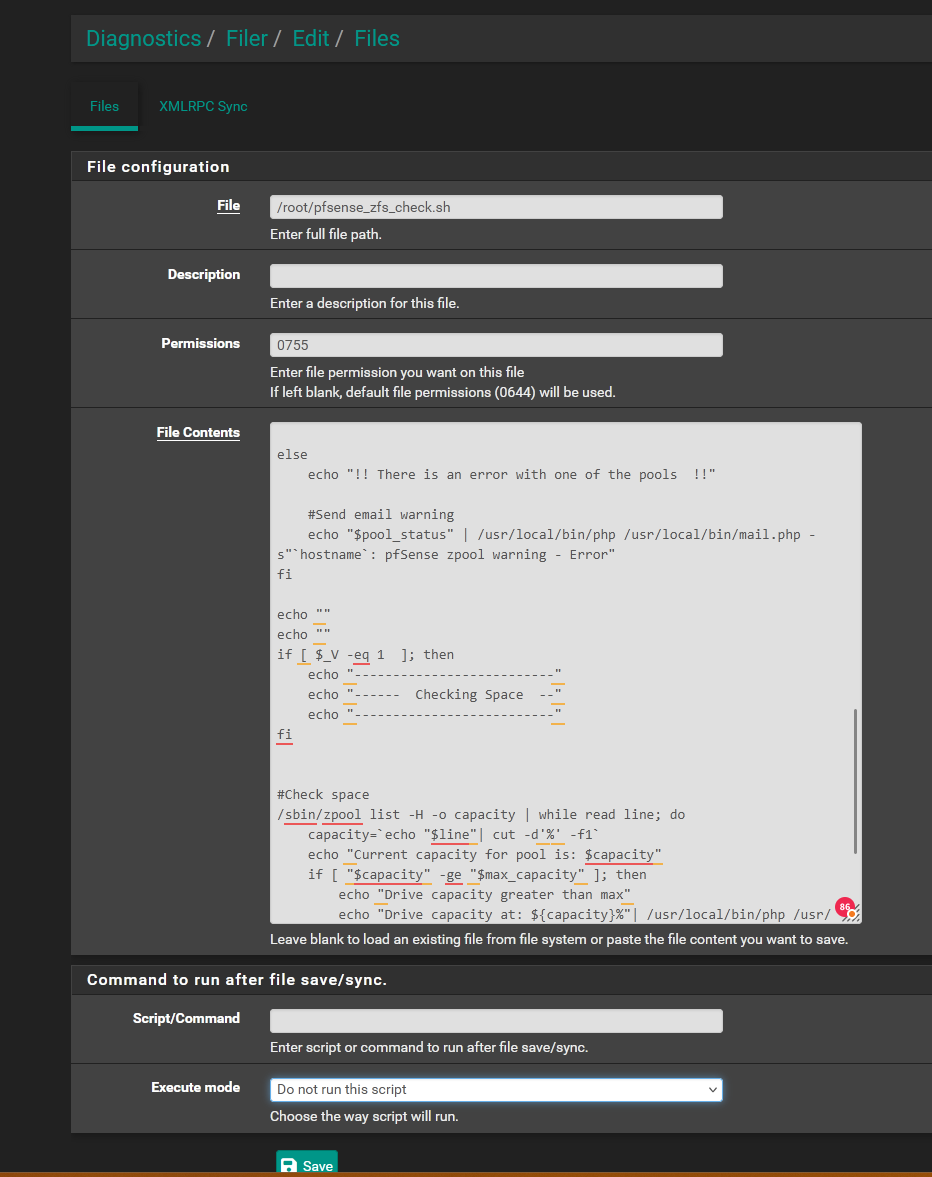The height and width of the screenshot is (1177, 932).
Task: Click the '#Send email warning' line
Action: point(380,514)
